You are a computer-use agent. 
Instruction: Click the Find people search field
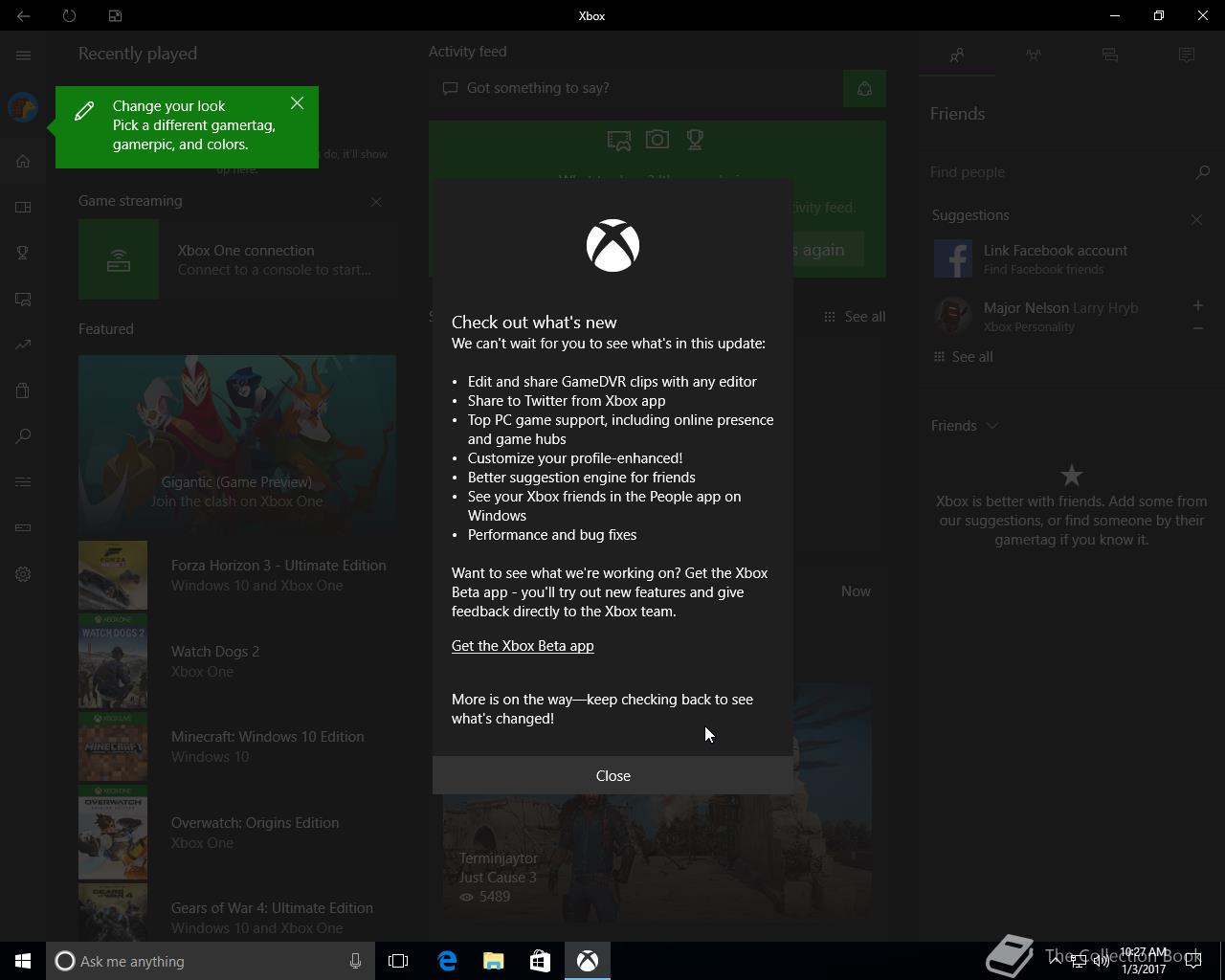tap(1058, 172)
